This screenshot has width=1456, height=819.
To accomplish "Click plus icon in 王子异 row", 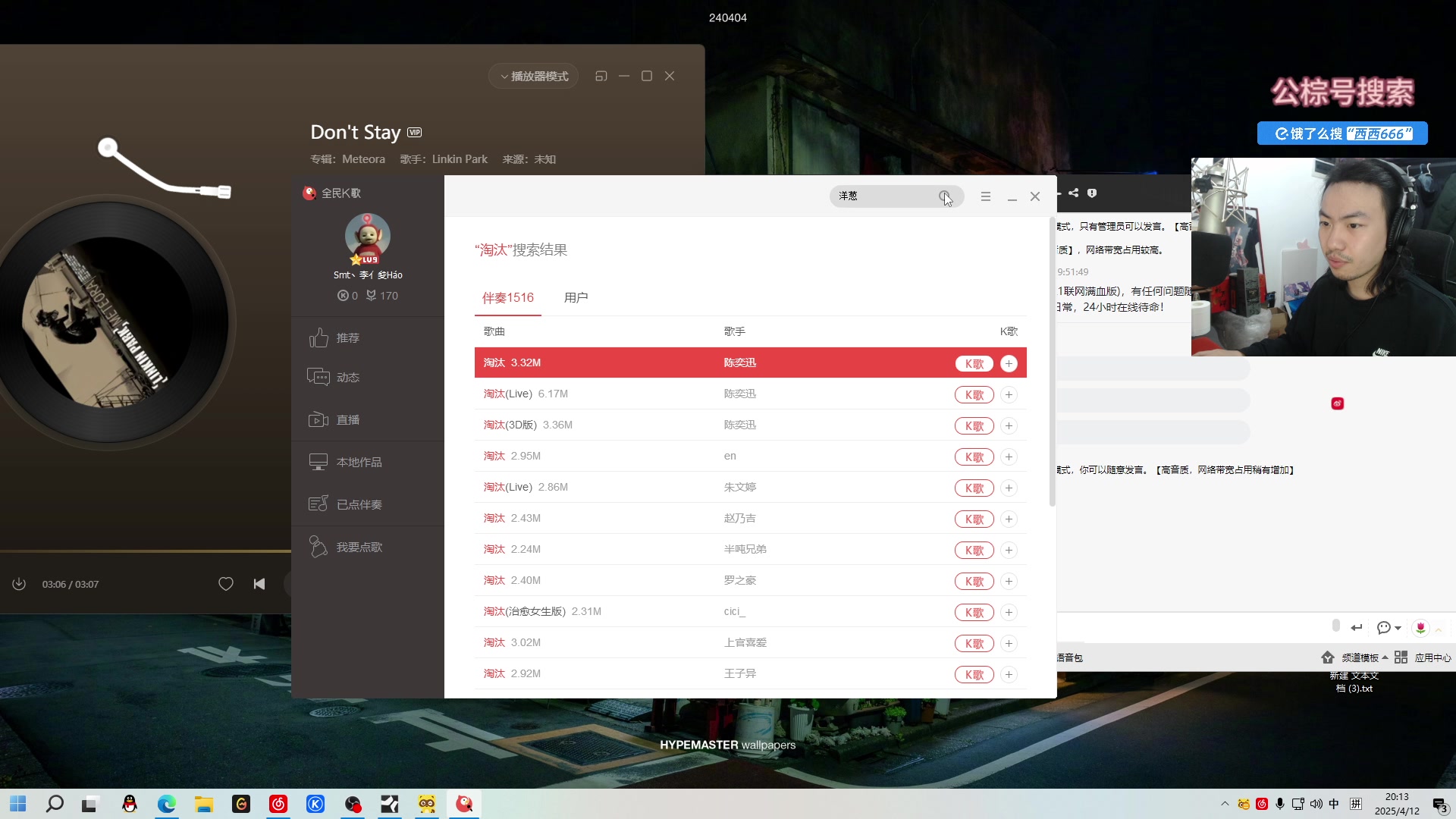I will coord(1009,674).
